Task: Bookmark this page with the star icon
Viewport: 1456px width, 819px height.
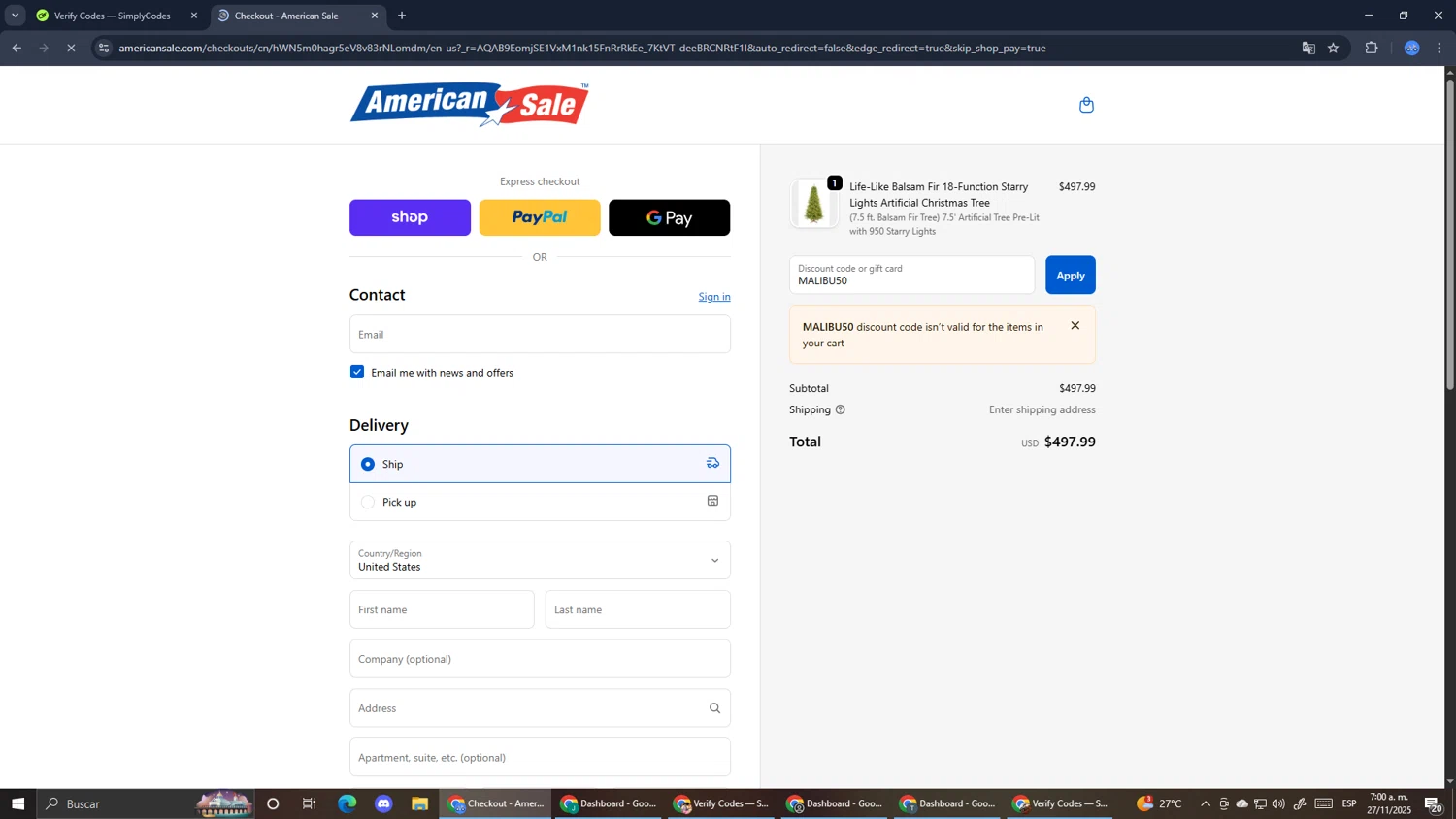Action: [x=1334, y=48]
